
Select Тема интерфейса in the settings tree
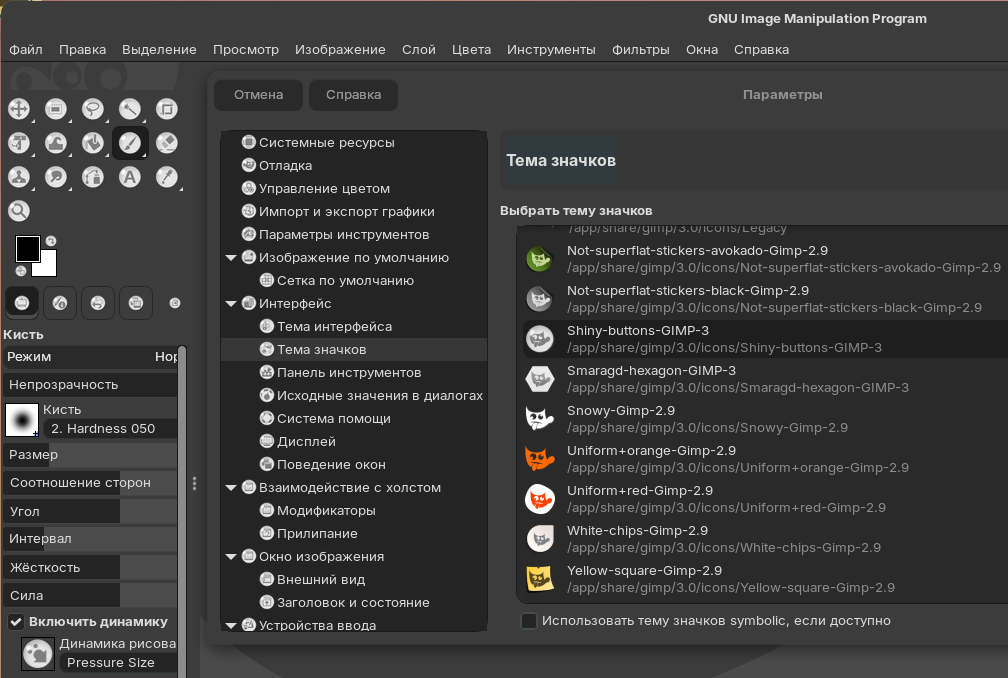354,326
